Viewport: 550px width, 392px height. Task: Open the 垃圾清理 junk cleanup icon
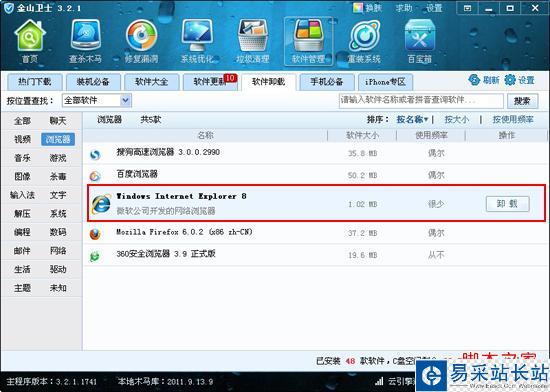[x=253, y=41]
